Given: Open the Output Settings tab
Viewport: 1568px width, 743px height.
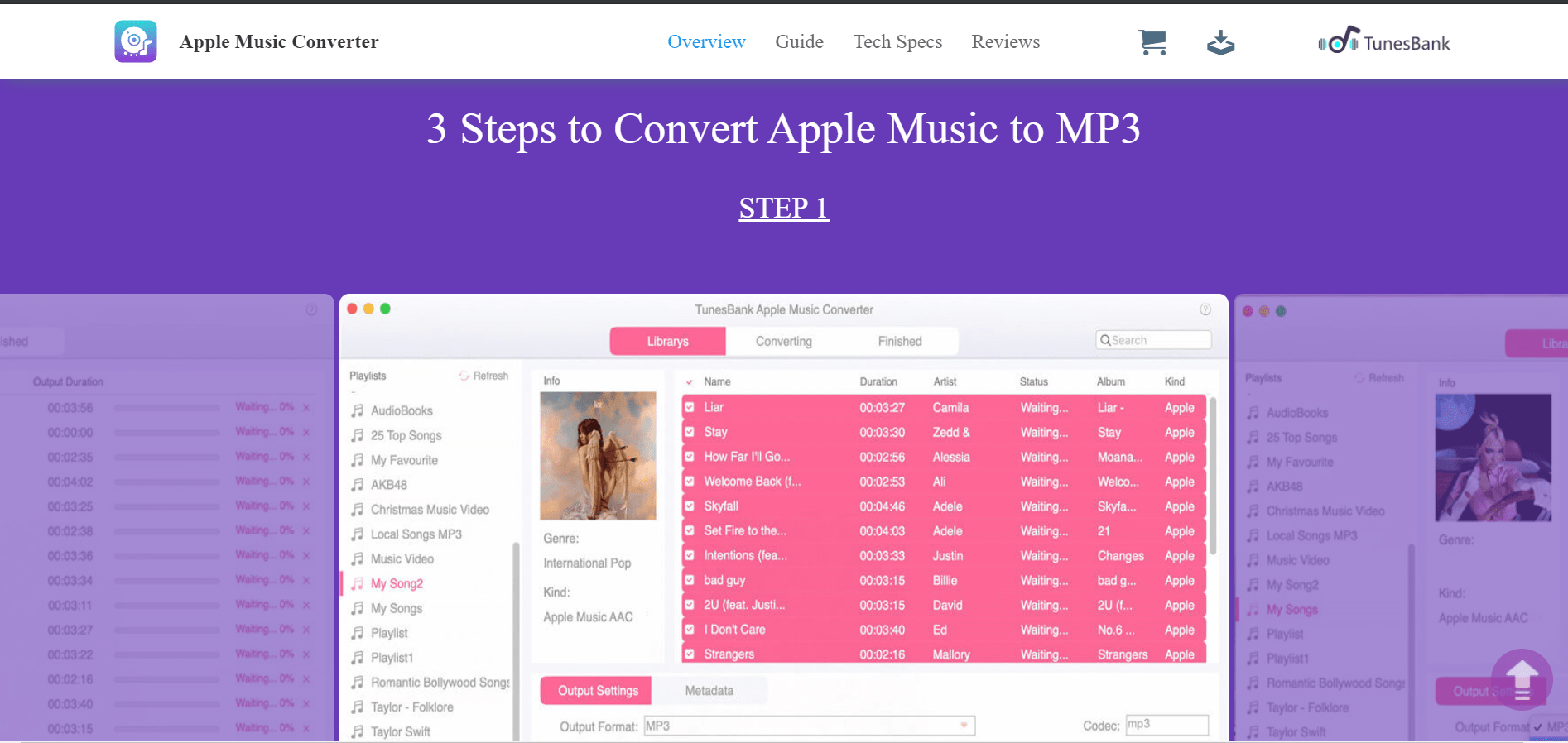Looking at the screenshot, I should (x=596, y=691).
